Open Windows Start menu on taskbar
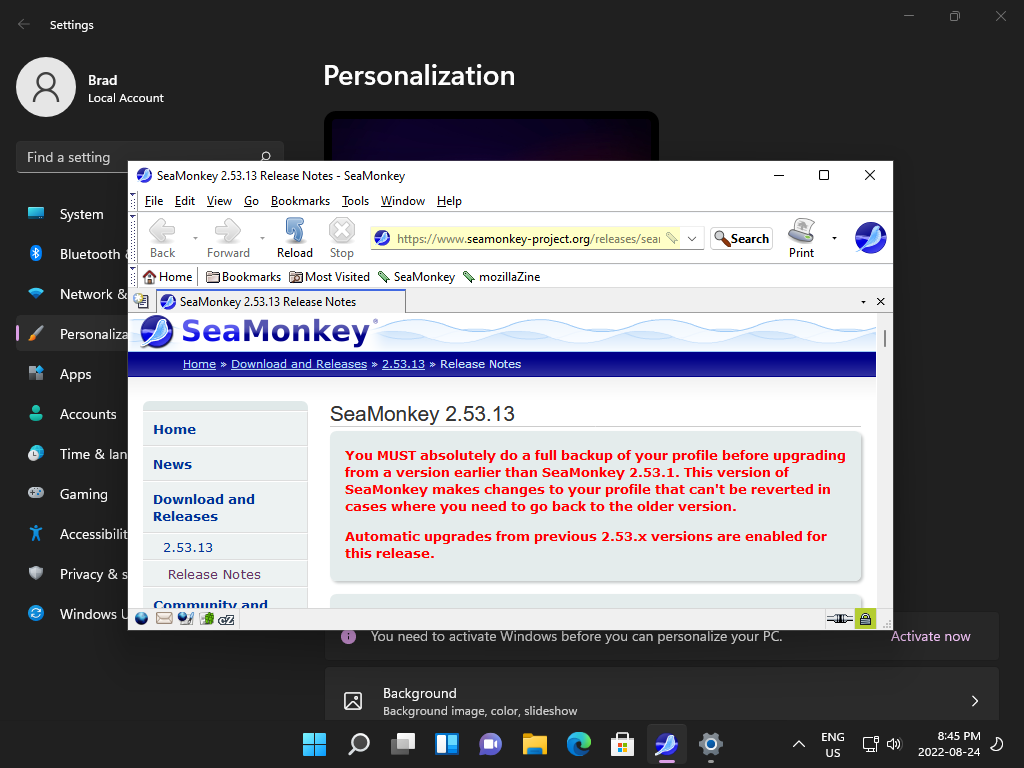 (314, 744)
